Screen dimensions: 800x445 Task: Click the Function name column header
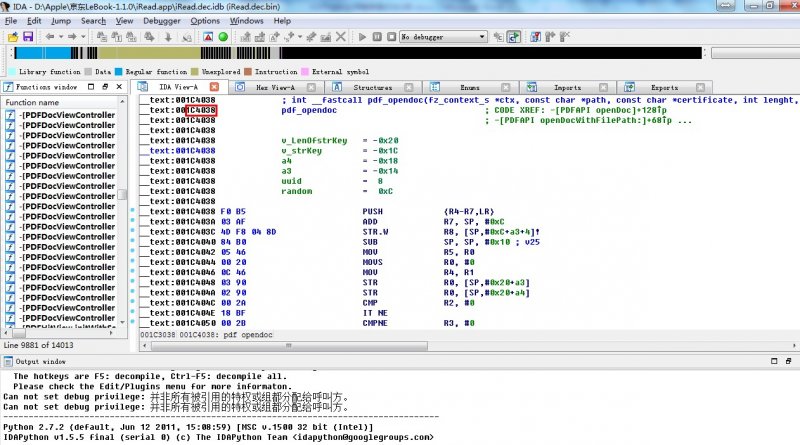pos(60,103)
